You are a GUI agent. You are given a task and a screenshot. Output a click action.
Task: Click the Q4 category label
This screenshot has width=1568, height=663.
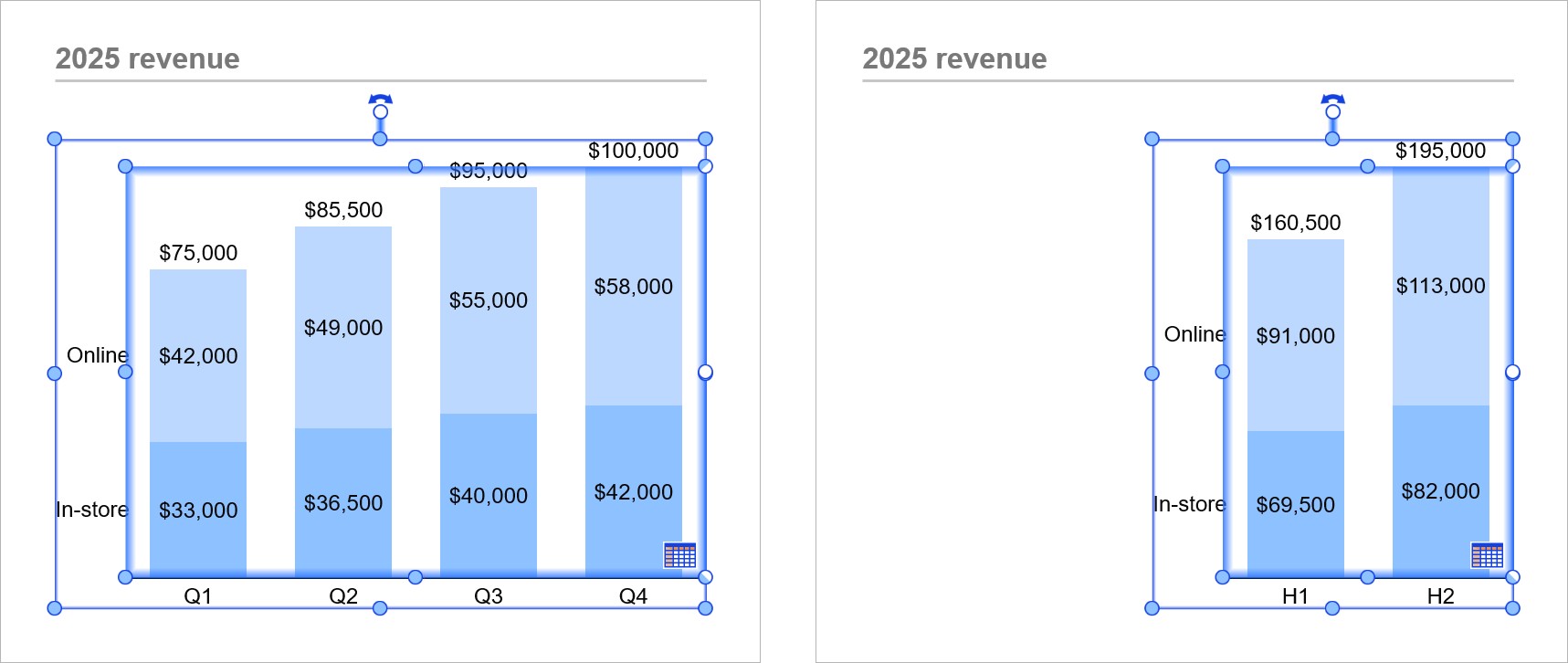(633, 596)
